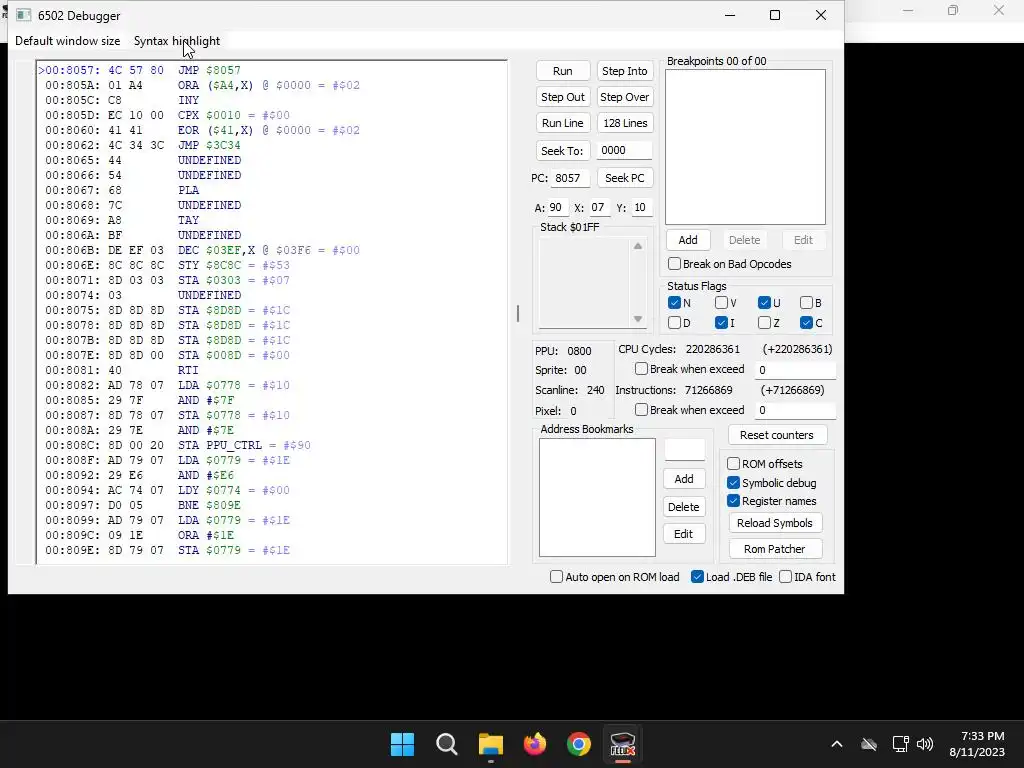The image size is (1024, 768).
Task: Click Seek To button
Action: click(562, 151)
